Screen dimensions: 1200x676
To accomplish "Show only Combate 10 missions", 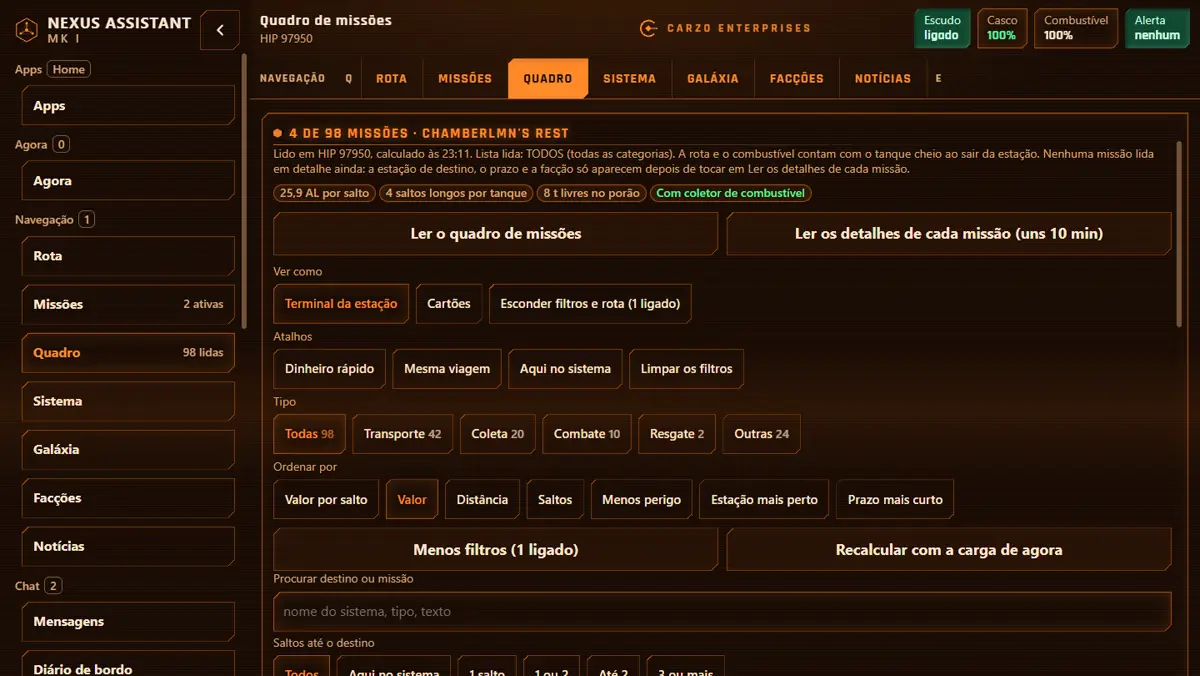I will coord(587,434).
